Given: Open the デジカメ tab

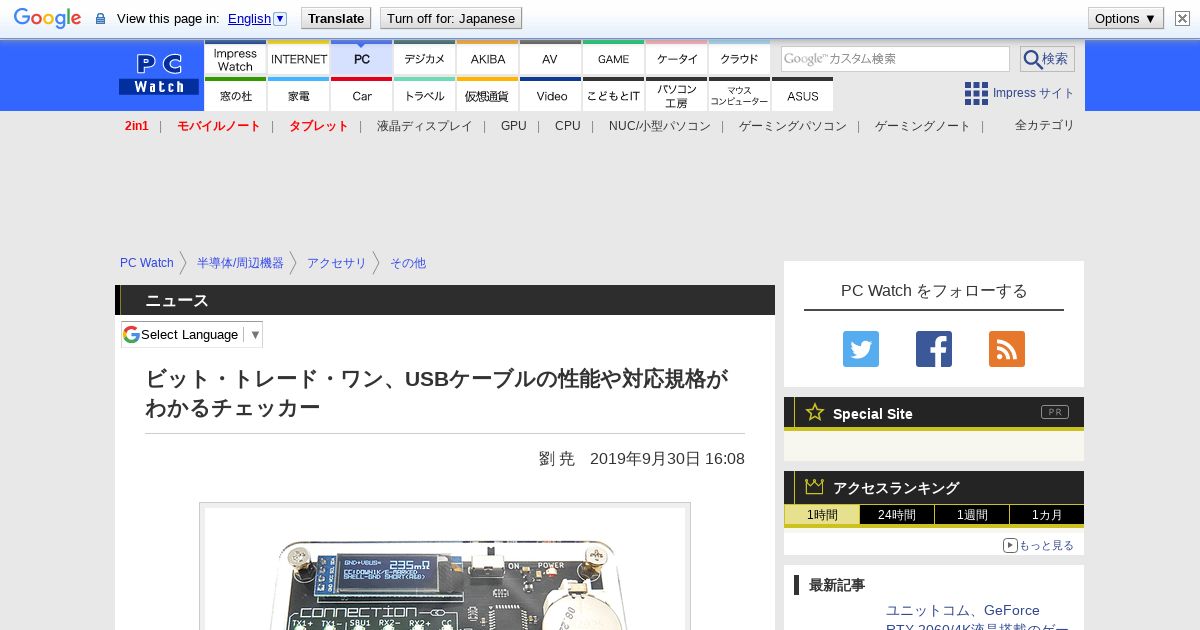Looking at the screenshot, I should (x=425, y=59).
